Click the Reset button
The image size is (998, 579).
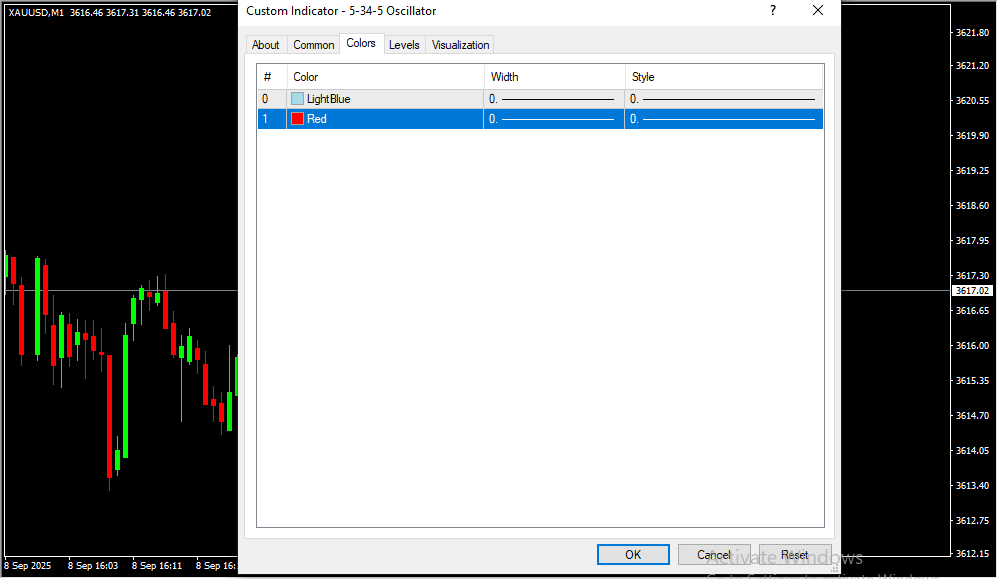[x=795, y=555]
